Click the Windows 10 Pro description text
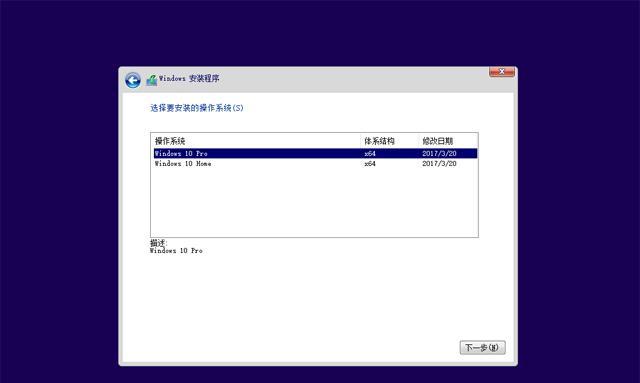The height and width of the screenshot is (383, 640). point(176,251)
